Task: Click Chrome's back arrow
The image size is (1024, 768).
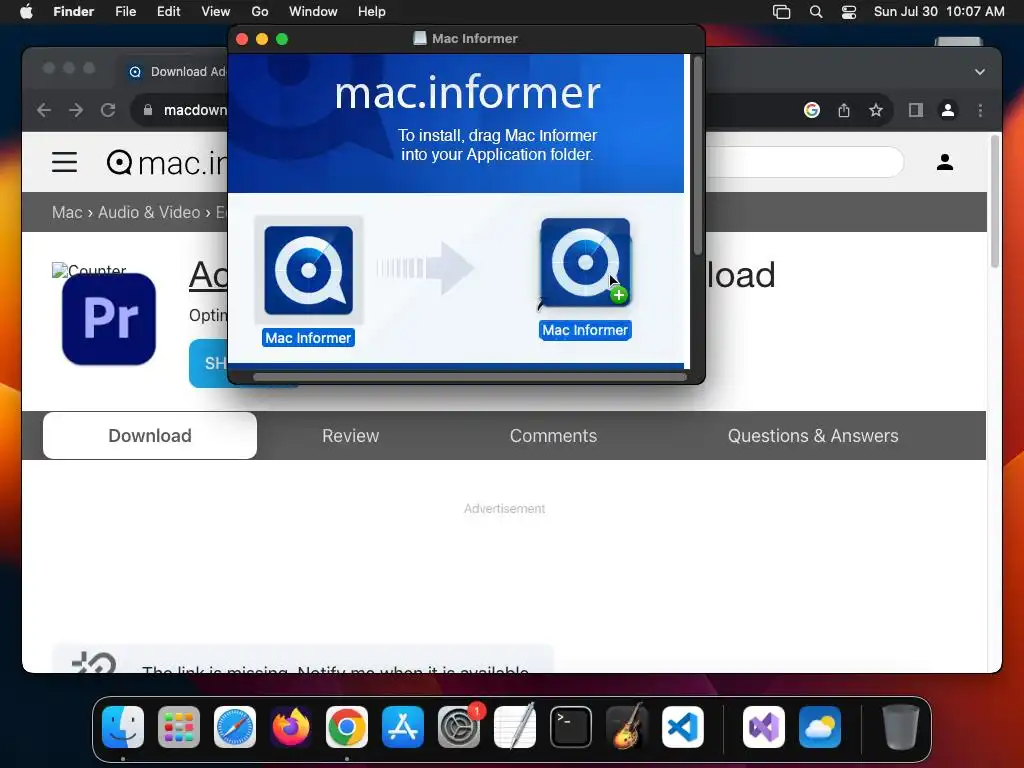Action: [x=44, y=110]
